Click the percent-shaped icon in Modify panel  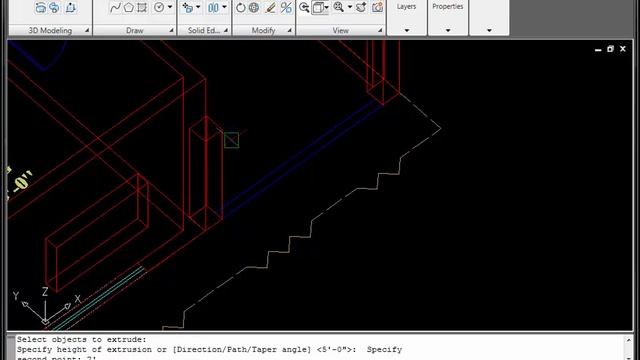(x=286, y=8)
